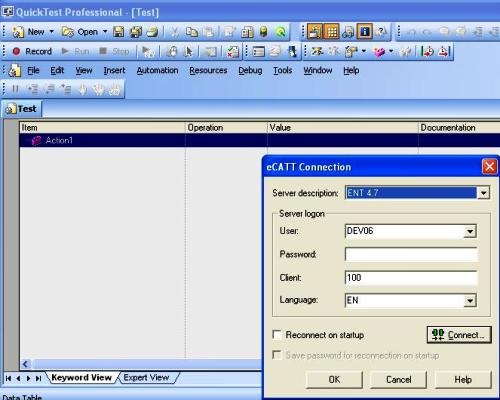500x400 pixels.
Task: Toggle the Data Table grid icon
Action: pos(332,32)
